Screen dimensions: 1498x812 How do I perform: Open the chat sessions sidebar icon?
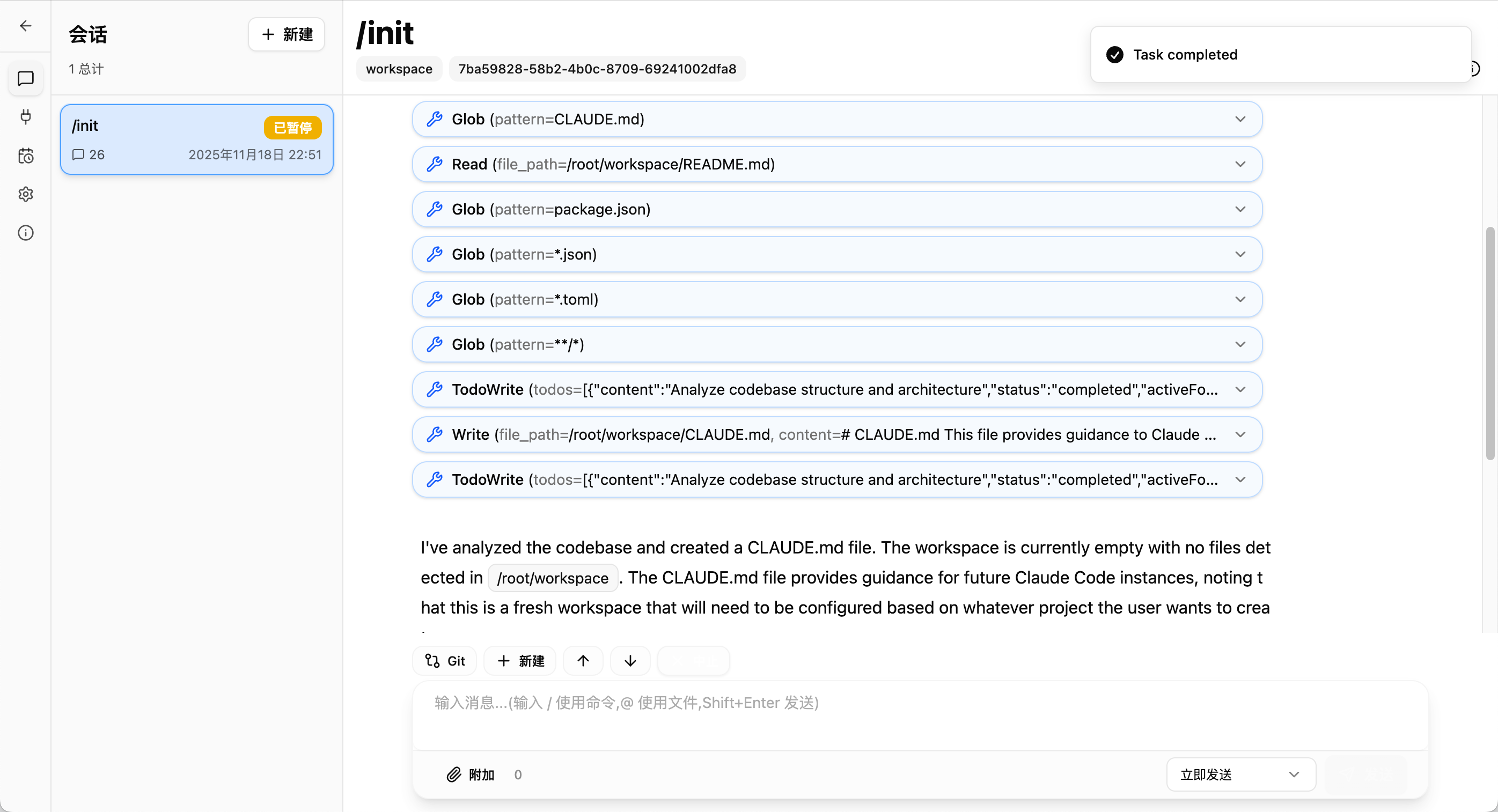(x=26, y=78)
